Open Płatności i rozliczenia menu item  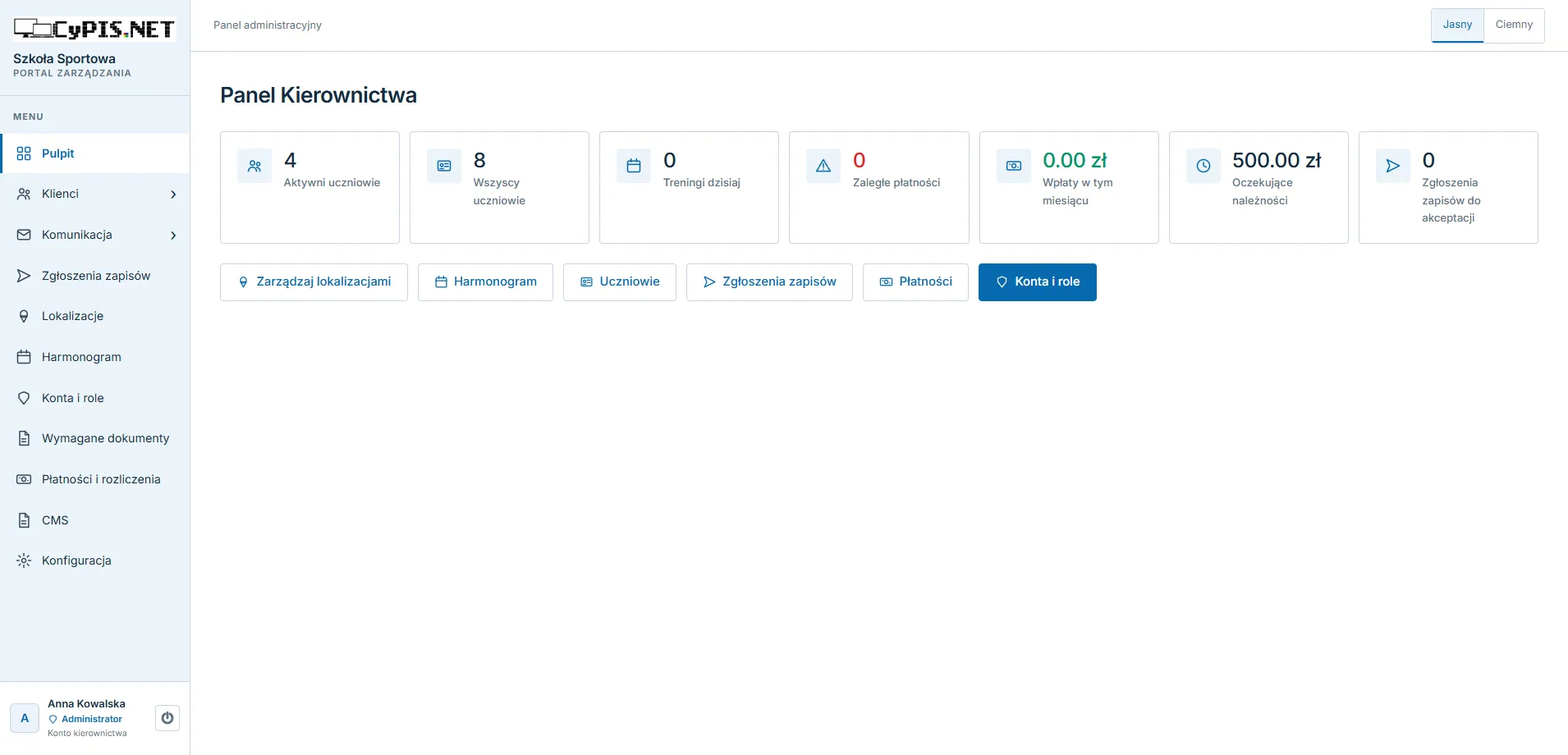click(x=95, y=479)
